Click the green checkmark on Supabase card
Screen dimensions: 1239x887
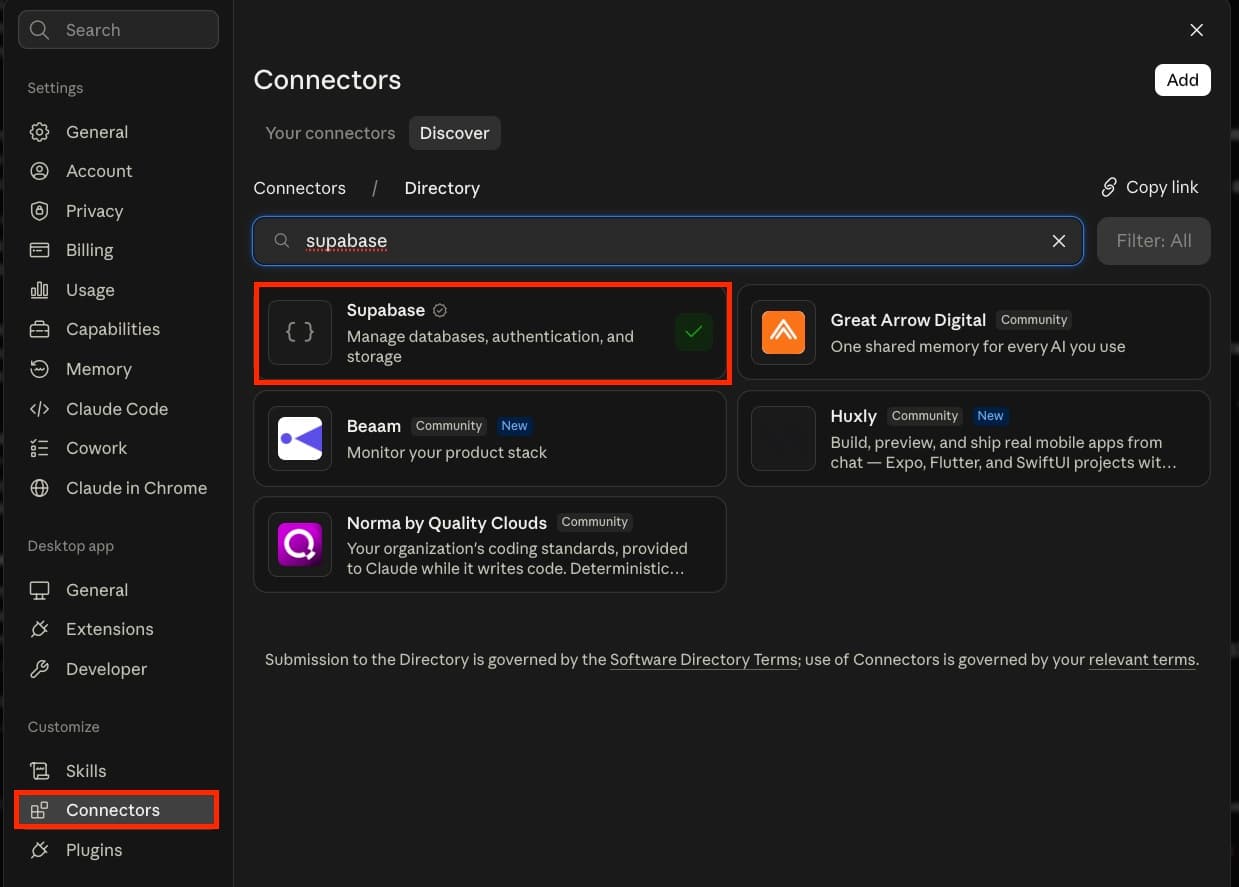(694, 332)
